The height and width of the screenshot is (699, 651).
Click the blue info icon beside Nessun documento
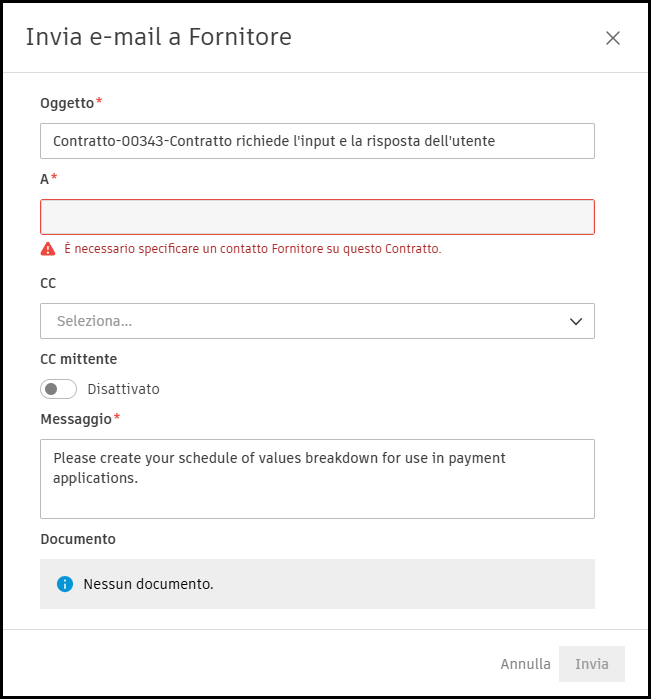click(65, 584)
